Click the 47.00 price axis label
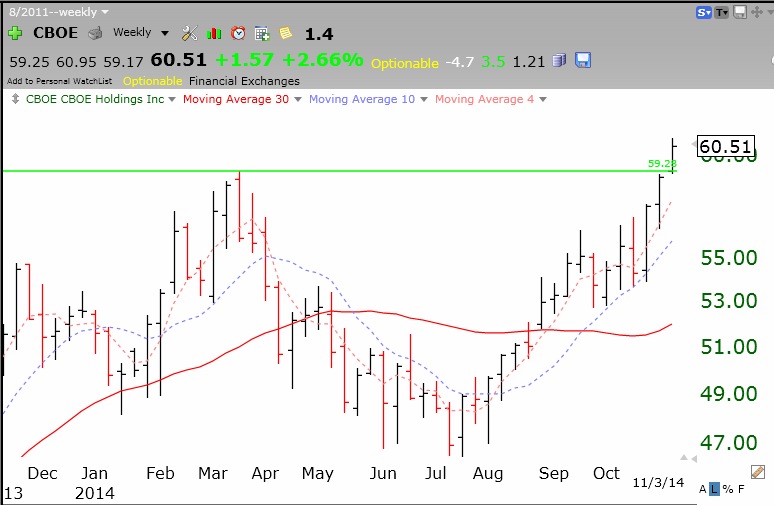774x505 pixels. click(x=729, y=443)
